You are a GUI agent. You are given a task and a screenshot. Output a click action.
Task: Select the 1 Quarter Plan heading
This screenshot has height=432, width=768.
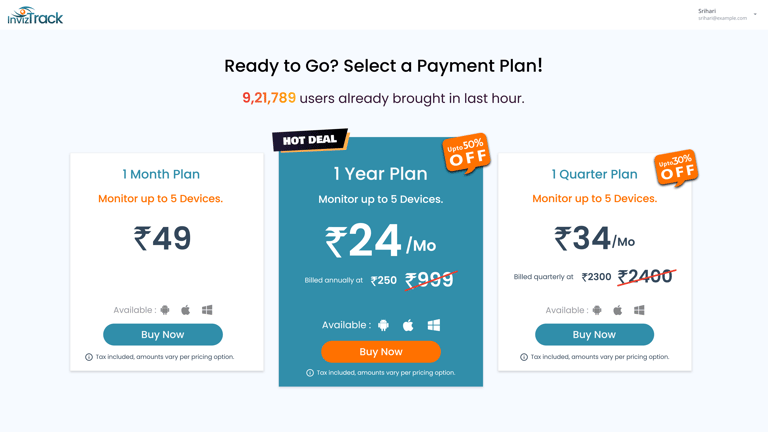pyautogui.click(x=594, y=174)
